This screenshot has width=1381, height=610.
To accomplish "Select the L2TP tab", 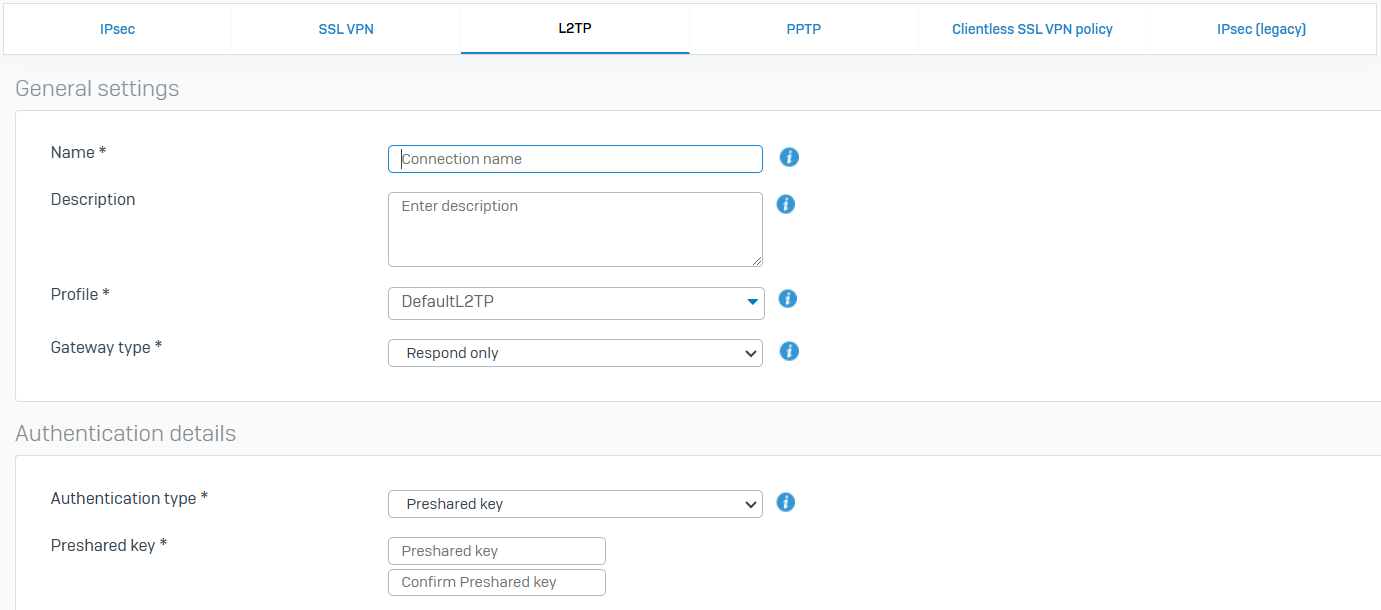I will click(575, 29).
